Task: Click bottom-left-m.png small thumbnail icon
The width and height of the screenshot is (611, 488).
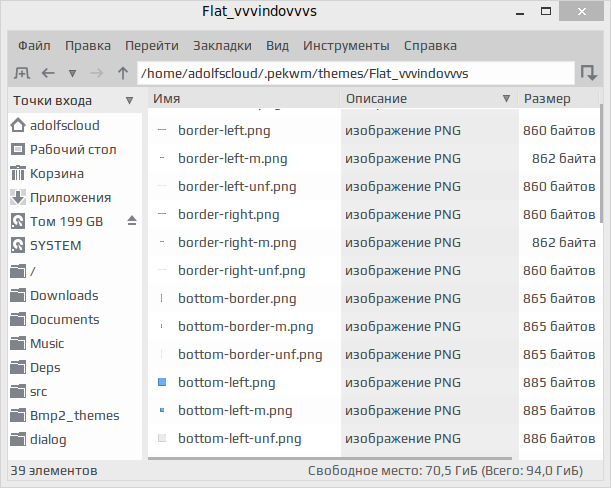Action: pos(162,410)
